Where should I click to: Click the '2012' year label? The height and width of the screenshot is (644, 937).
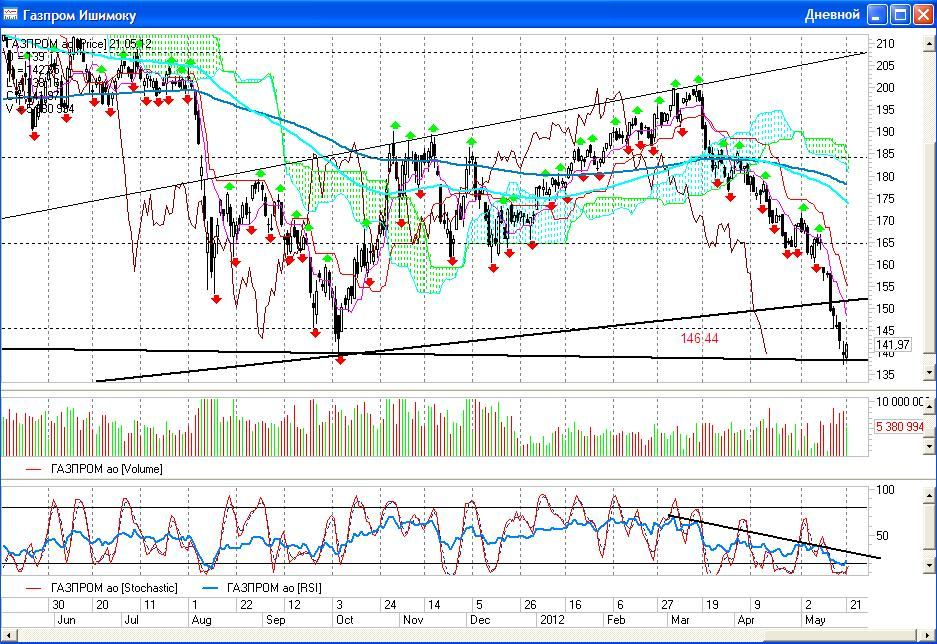[552, 620]
